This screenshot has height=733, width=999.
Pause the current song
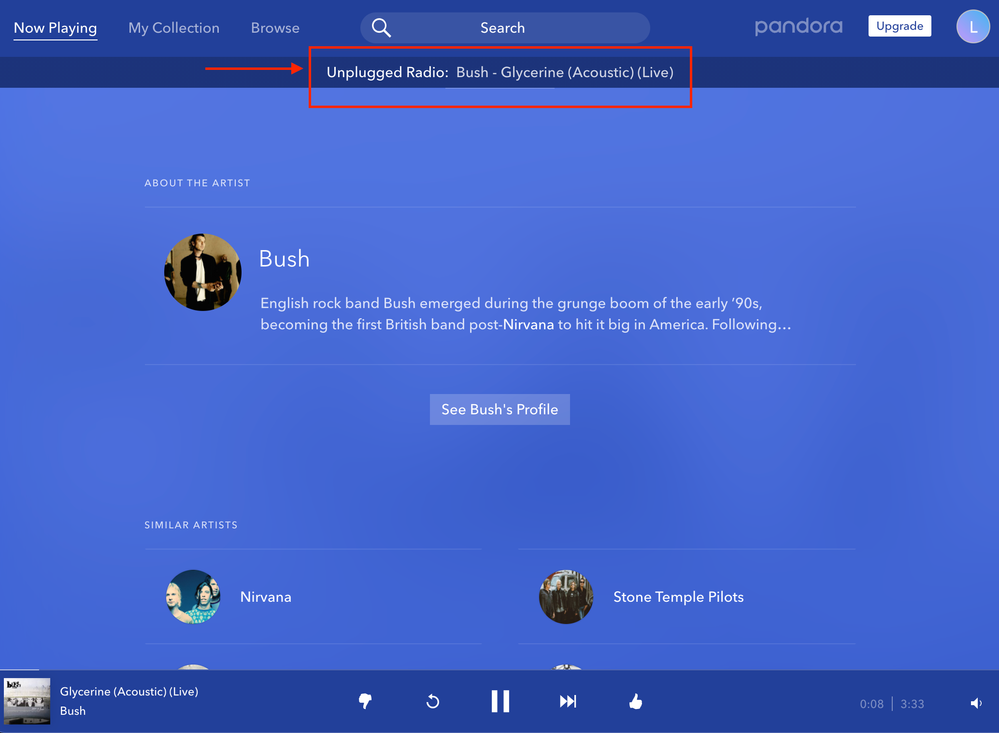[500, 701]
